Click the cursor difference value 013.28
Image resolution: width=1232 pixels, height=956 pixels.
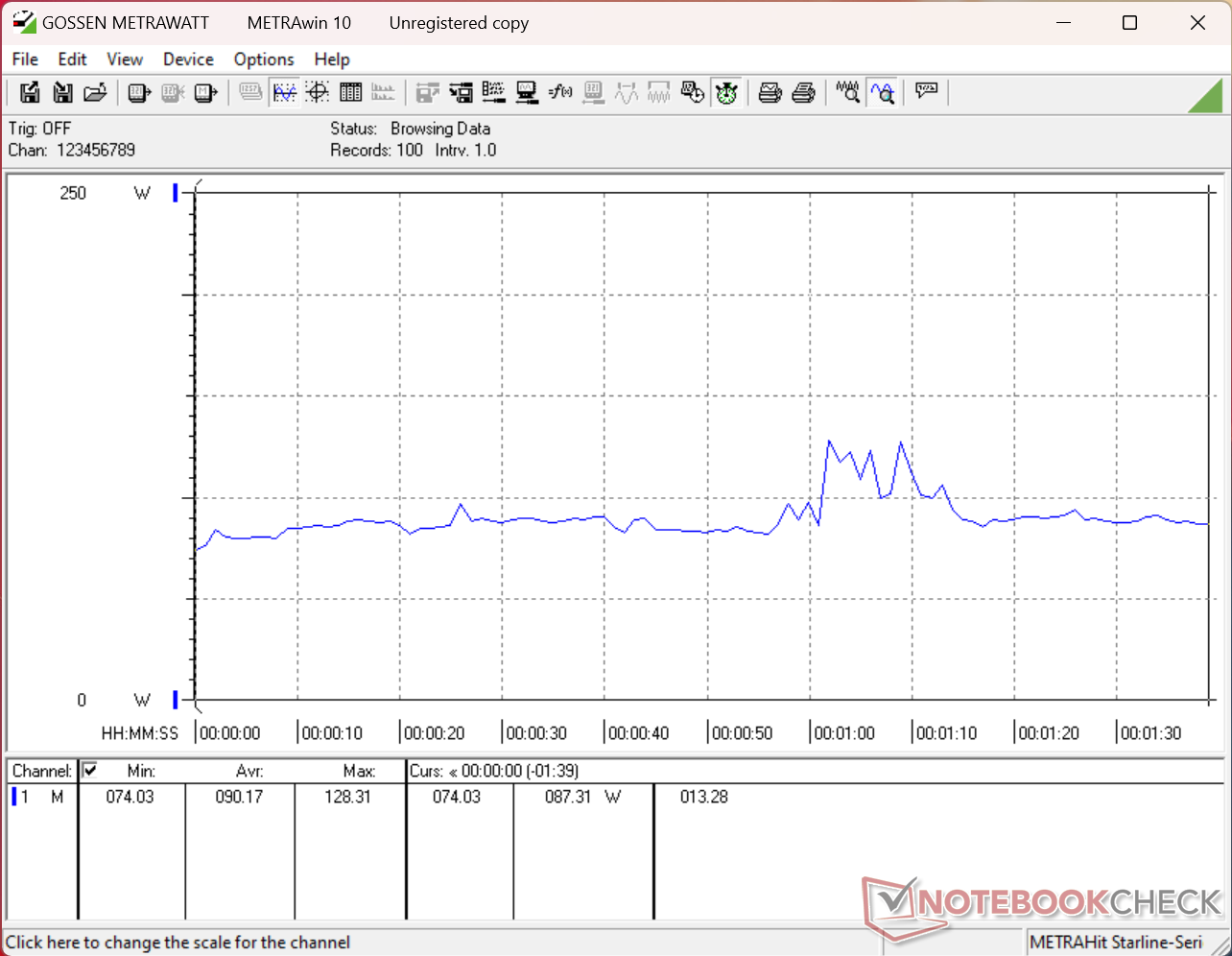(x=704, y=797)
